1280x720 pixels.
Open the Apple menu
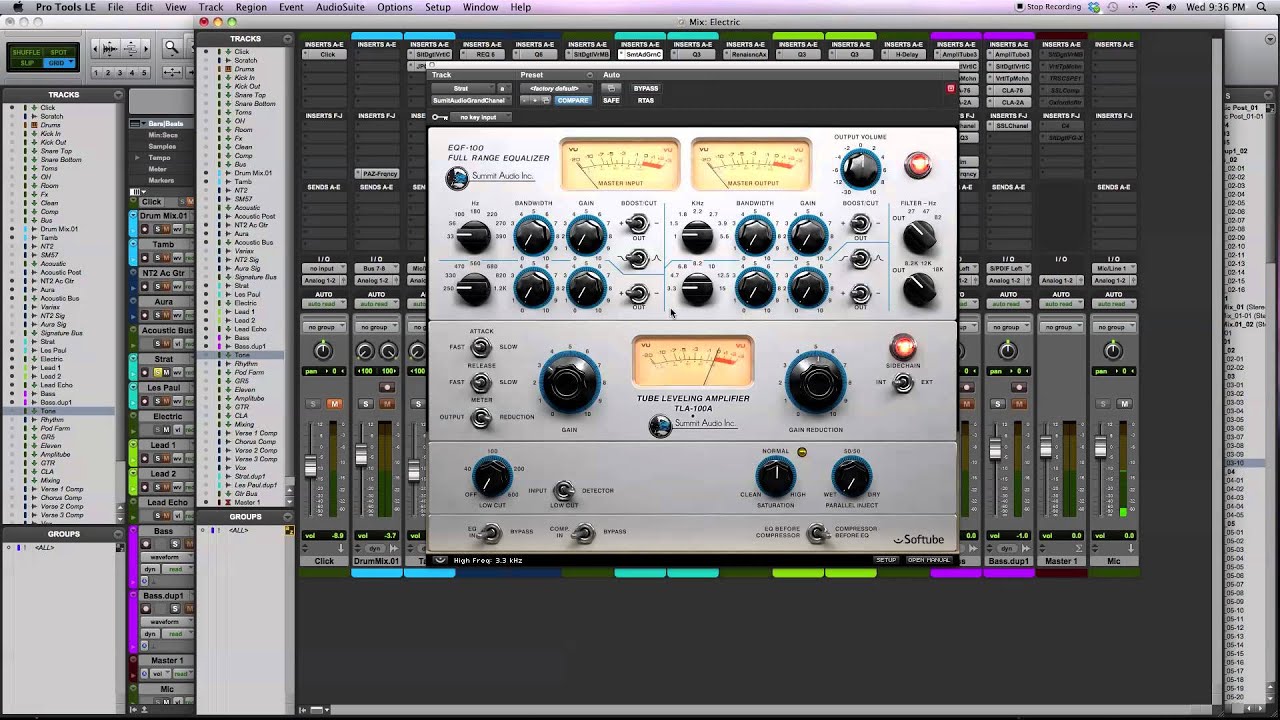click(17, 7)
